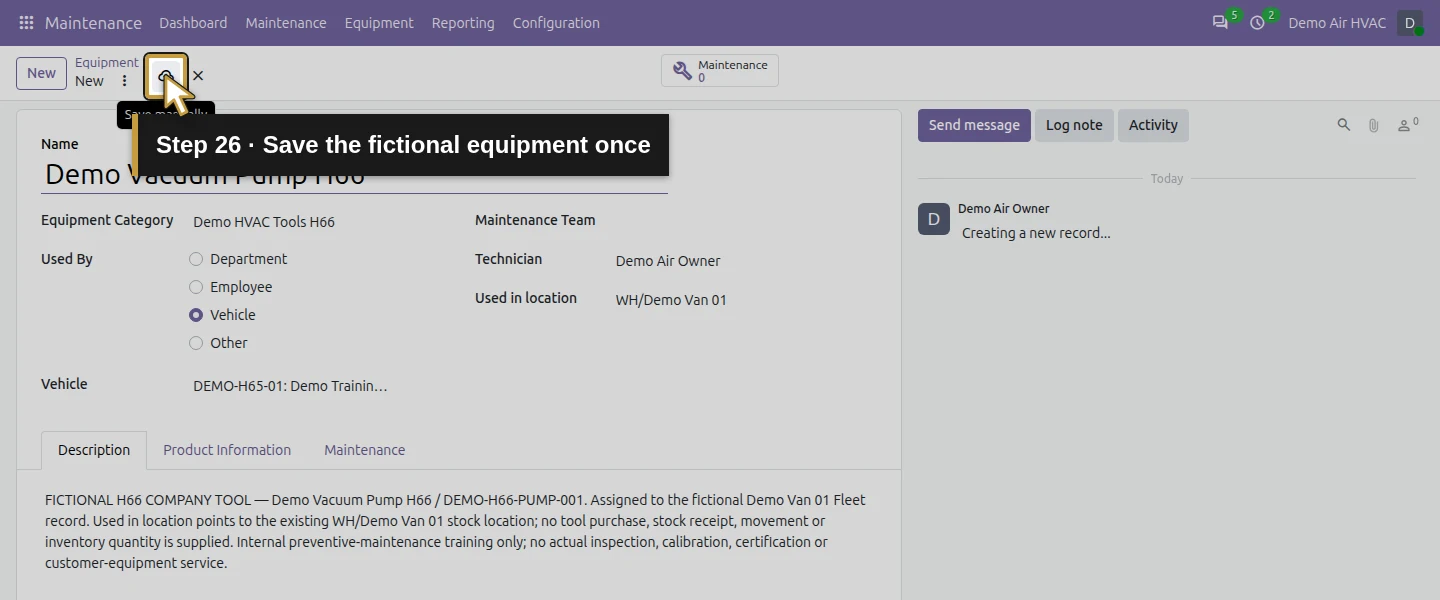Click the New button
Screen dimensions: 1440x600
(x=41, y=73)
